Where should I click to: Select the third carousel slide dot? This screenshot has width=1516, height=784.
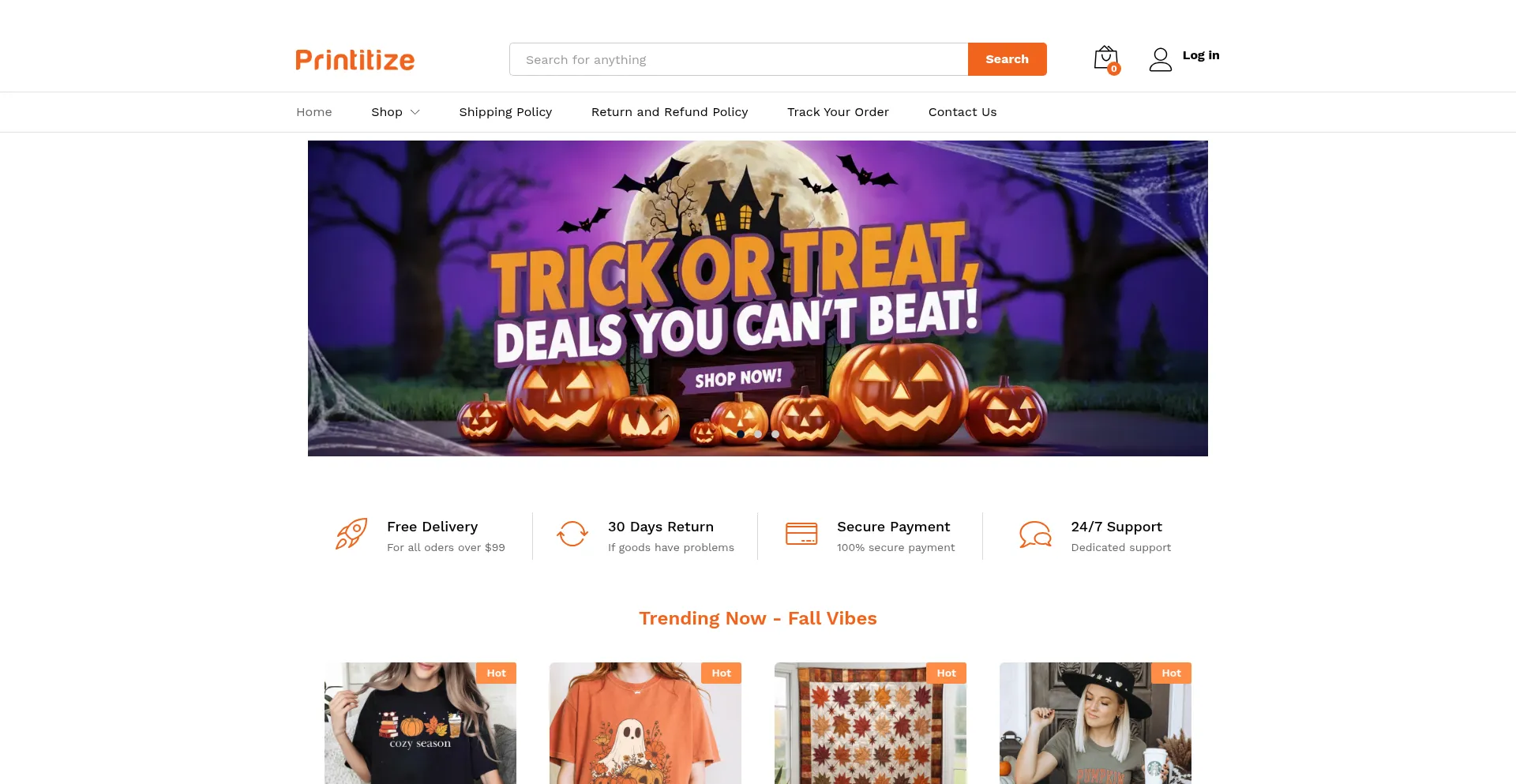coord(775,434)
